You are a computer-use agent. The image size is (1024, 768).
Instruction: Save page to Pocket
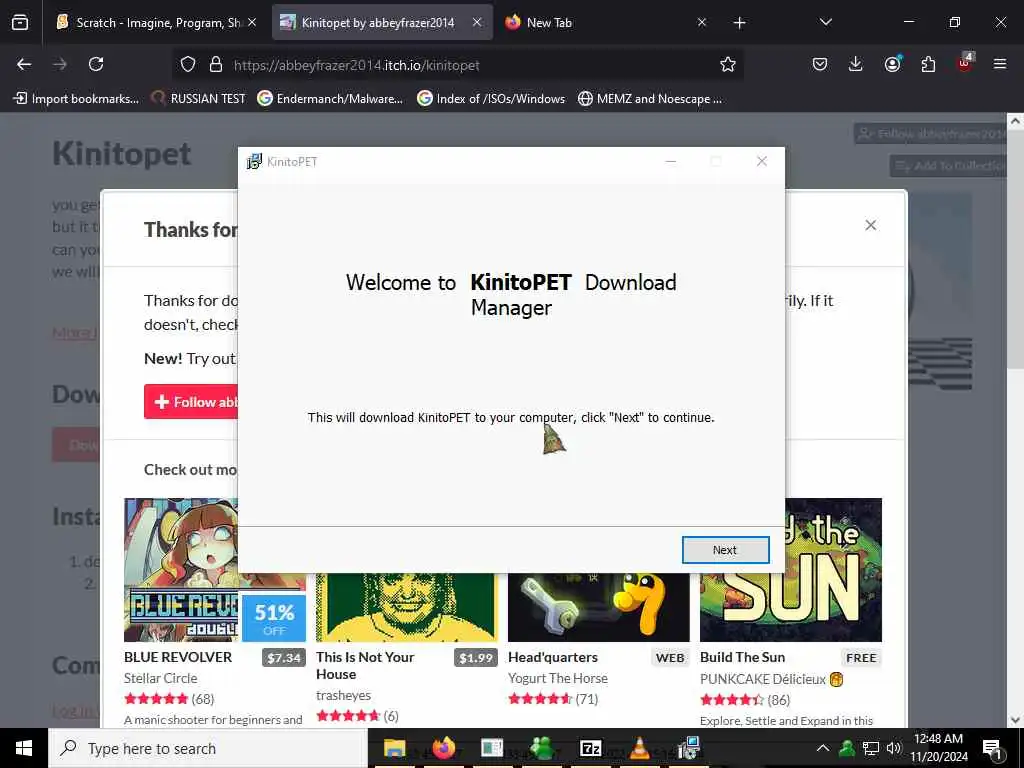(x=820, y=64)
